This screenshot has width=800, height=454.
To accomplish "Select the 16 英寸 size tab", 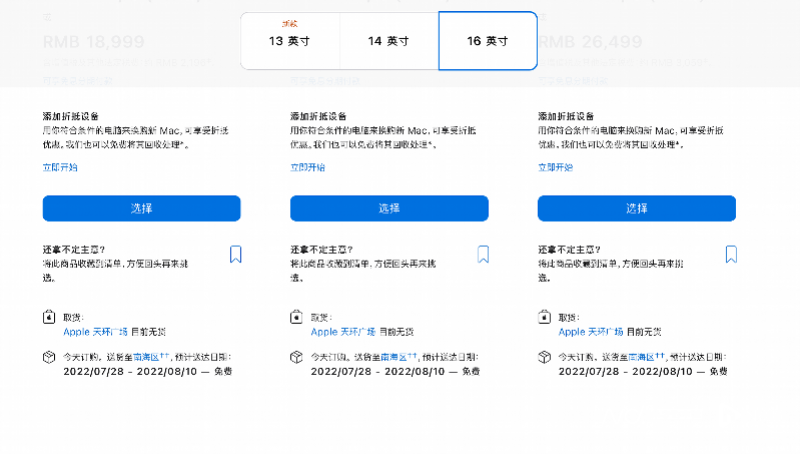I will coord(488,41).
